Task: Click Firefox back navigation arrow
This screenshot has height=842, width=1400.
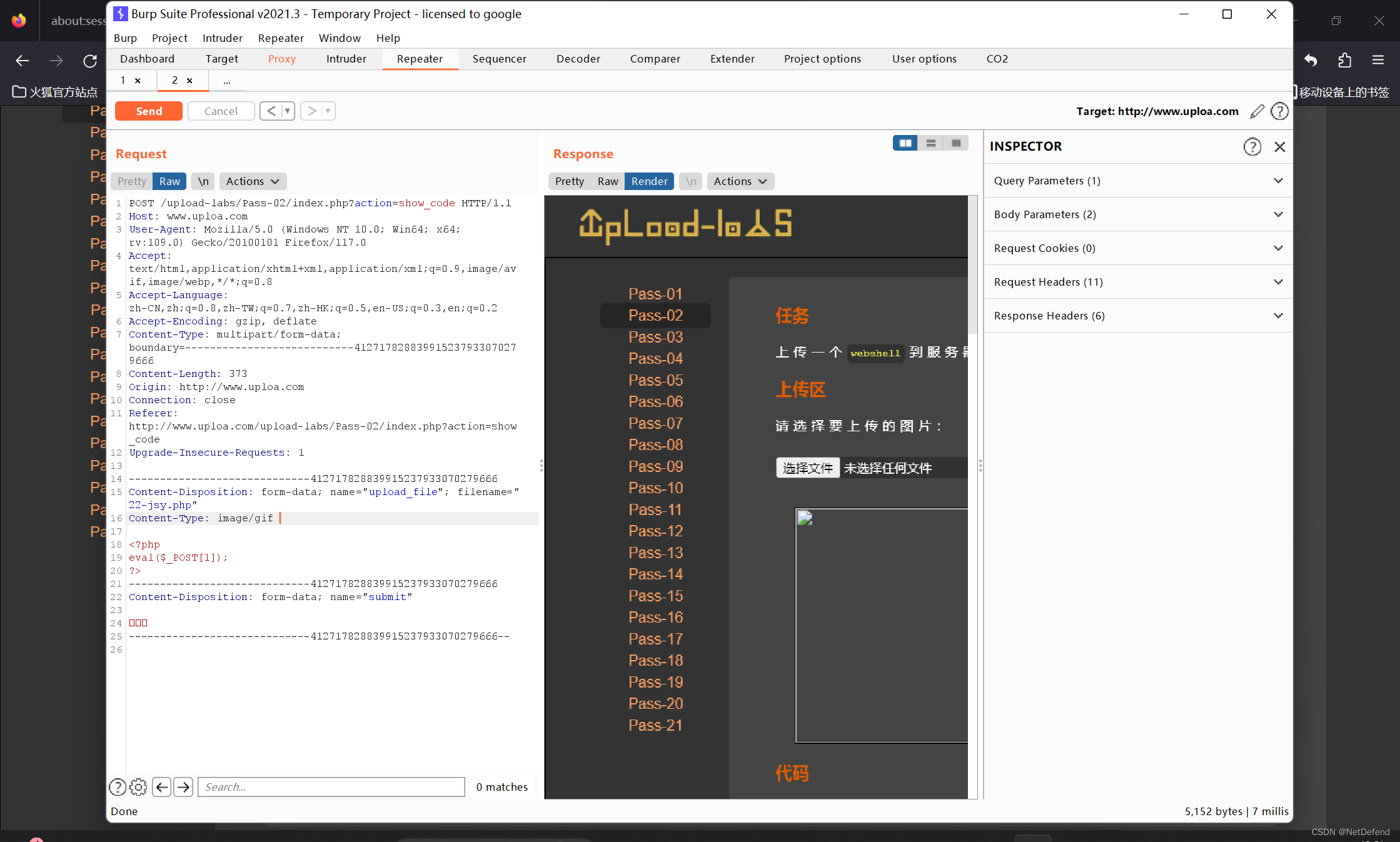Action: tap(23, 61)
